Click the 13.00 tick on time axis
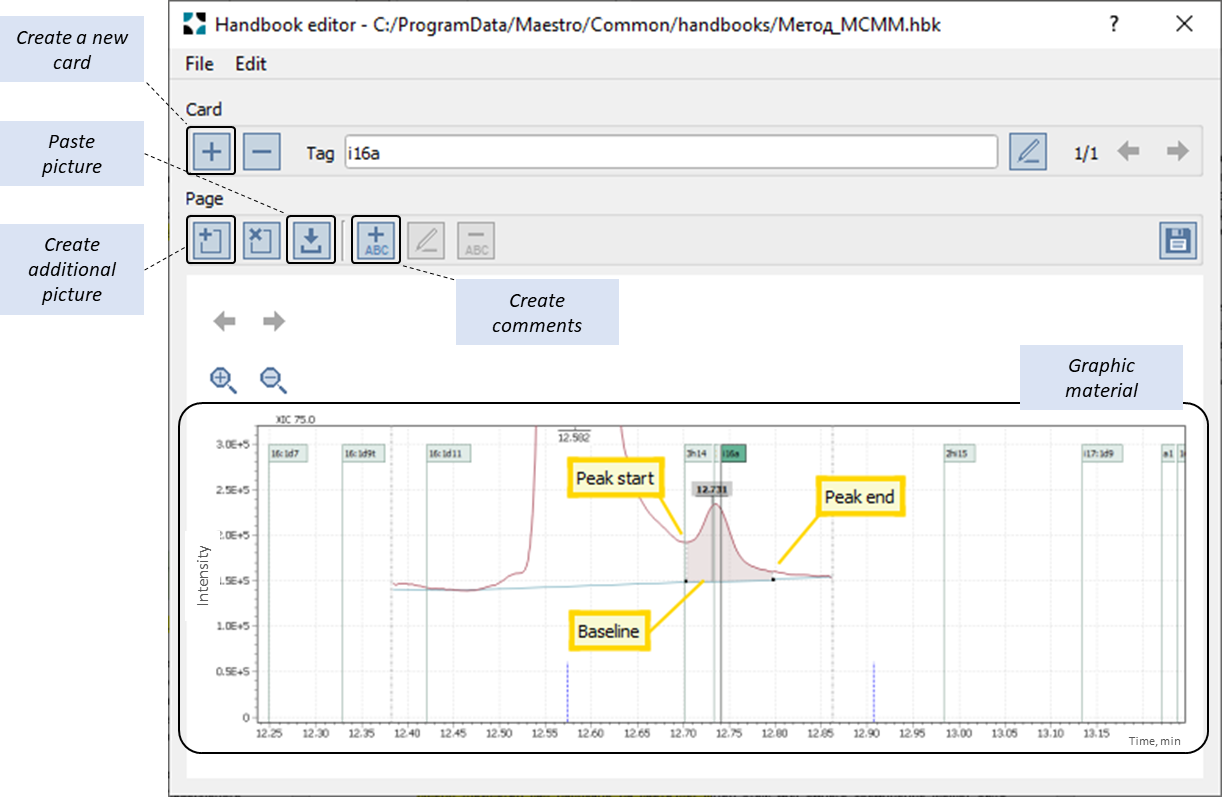This screenshot has height=797, width=1222. [959, 733]
